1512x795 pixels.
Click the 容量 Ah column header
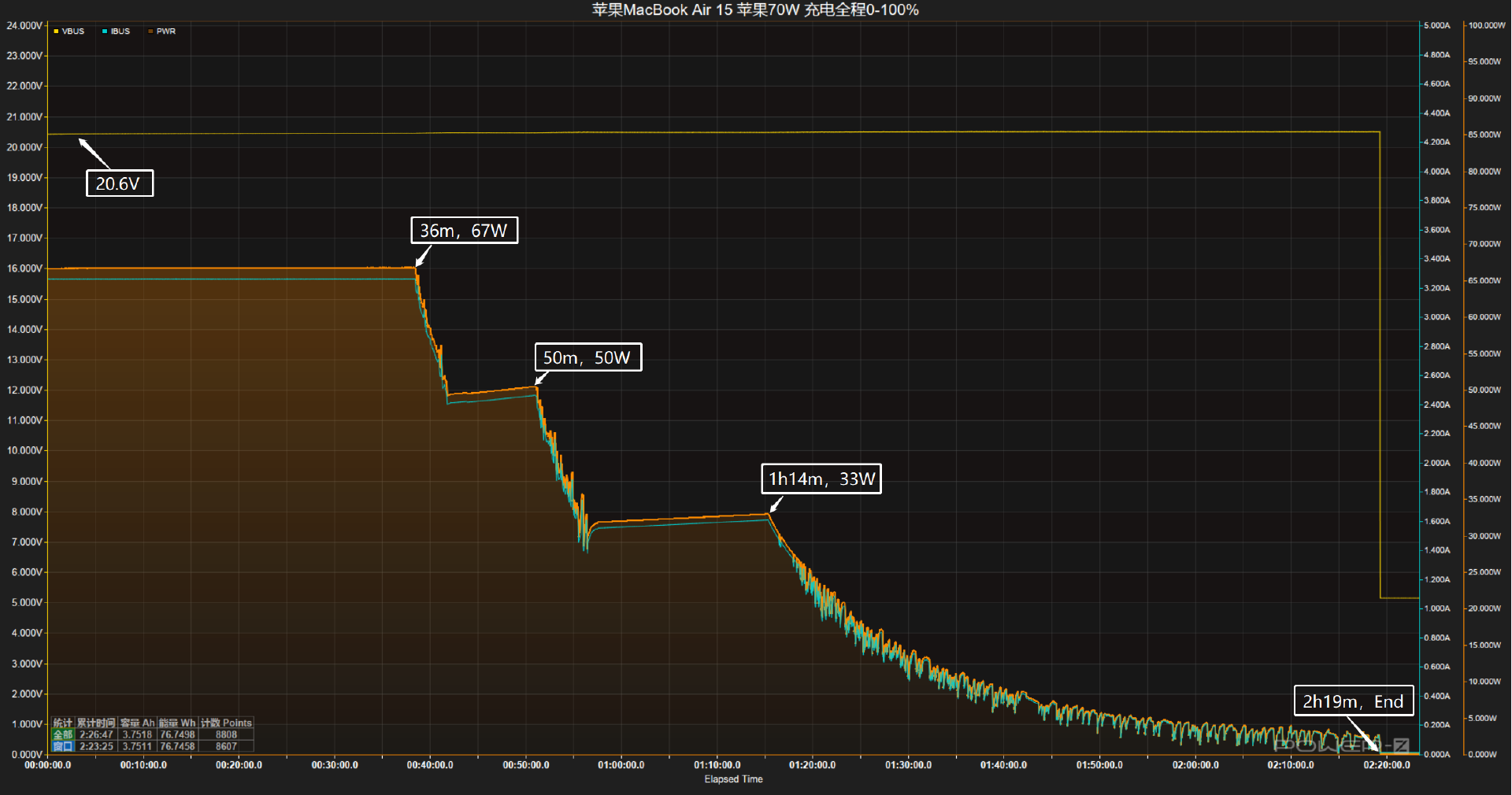click(x=137, y=723)
